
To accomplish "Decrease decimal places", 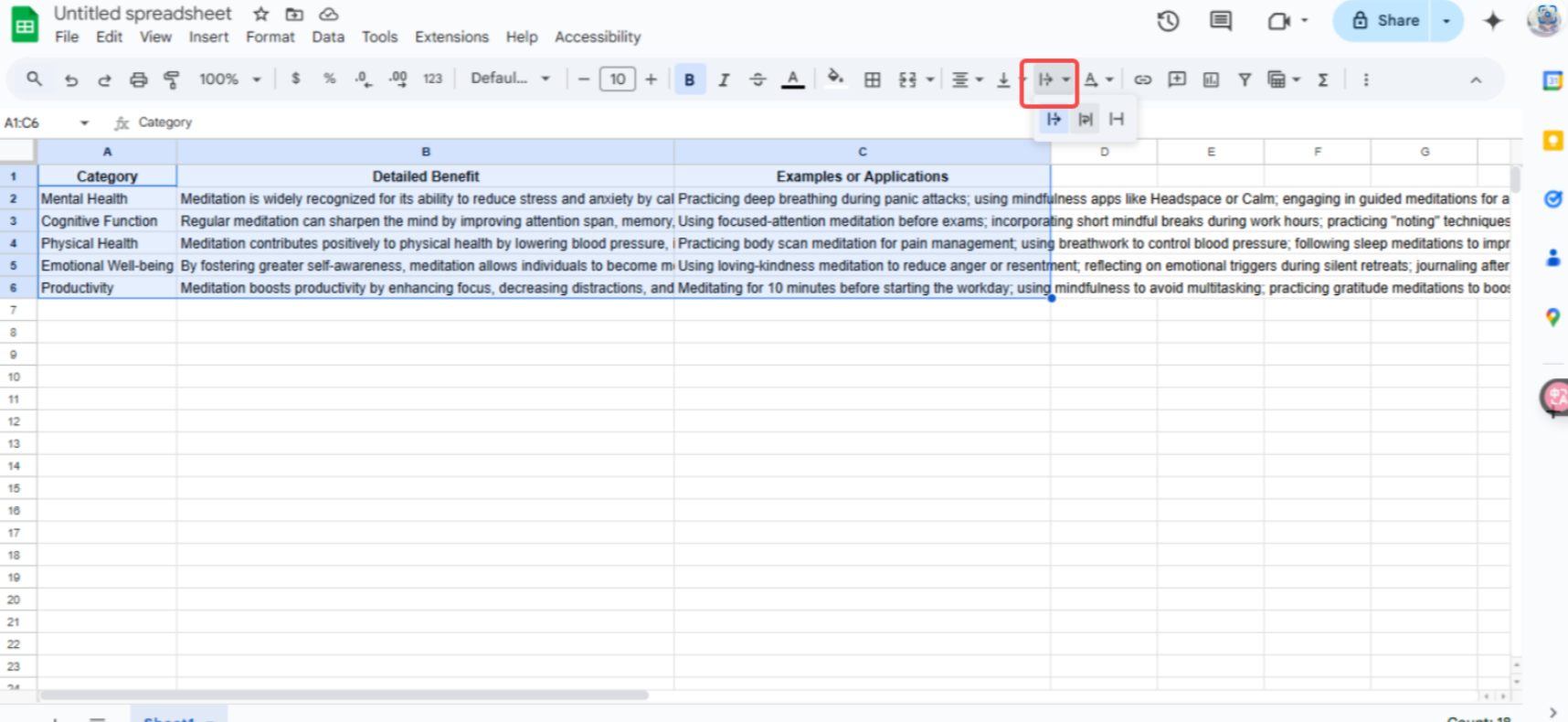I will 363,80.
